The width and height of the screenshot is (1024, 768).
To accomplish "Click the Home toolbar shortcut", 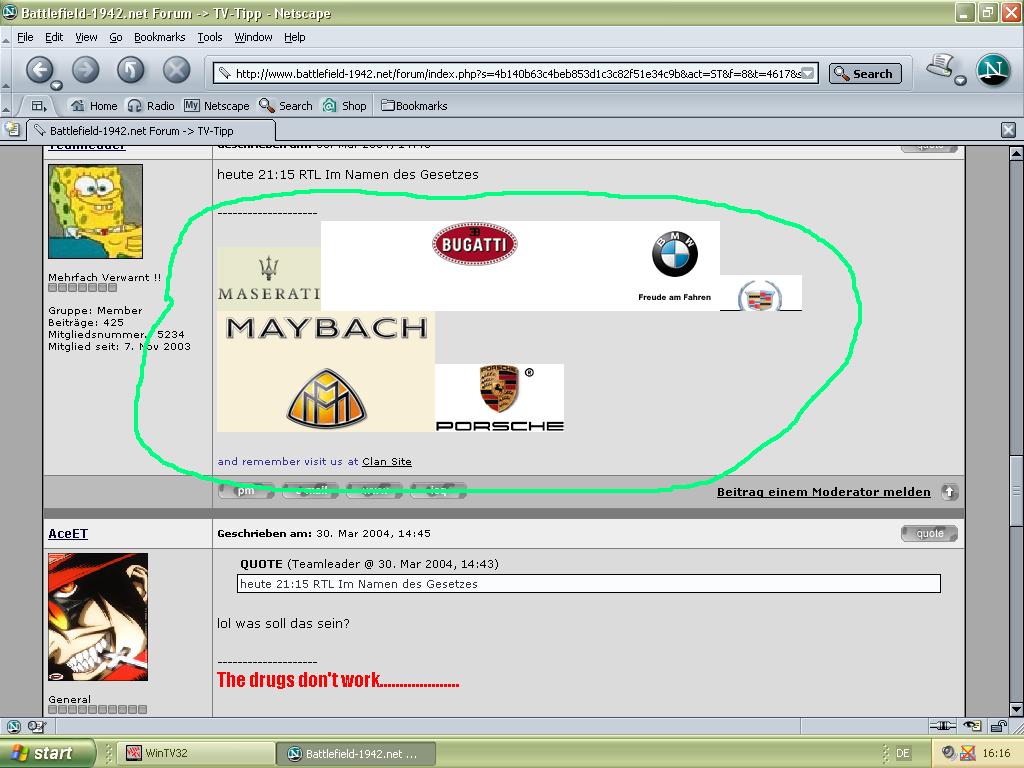I will (94, 105).
